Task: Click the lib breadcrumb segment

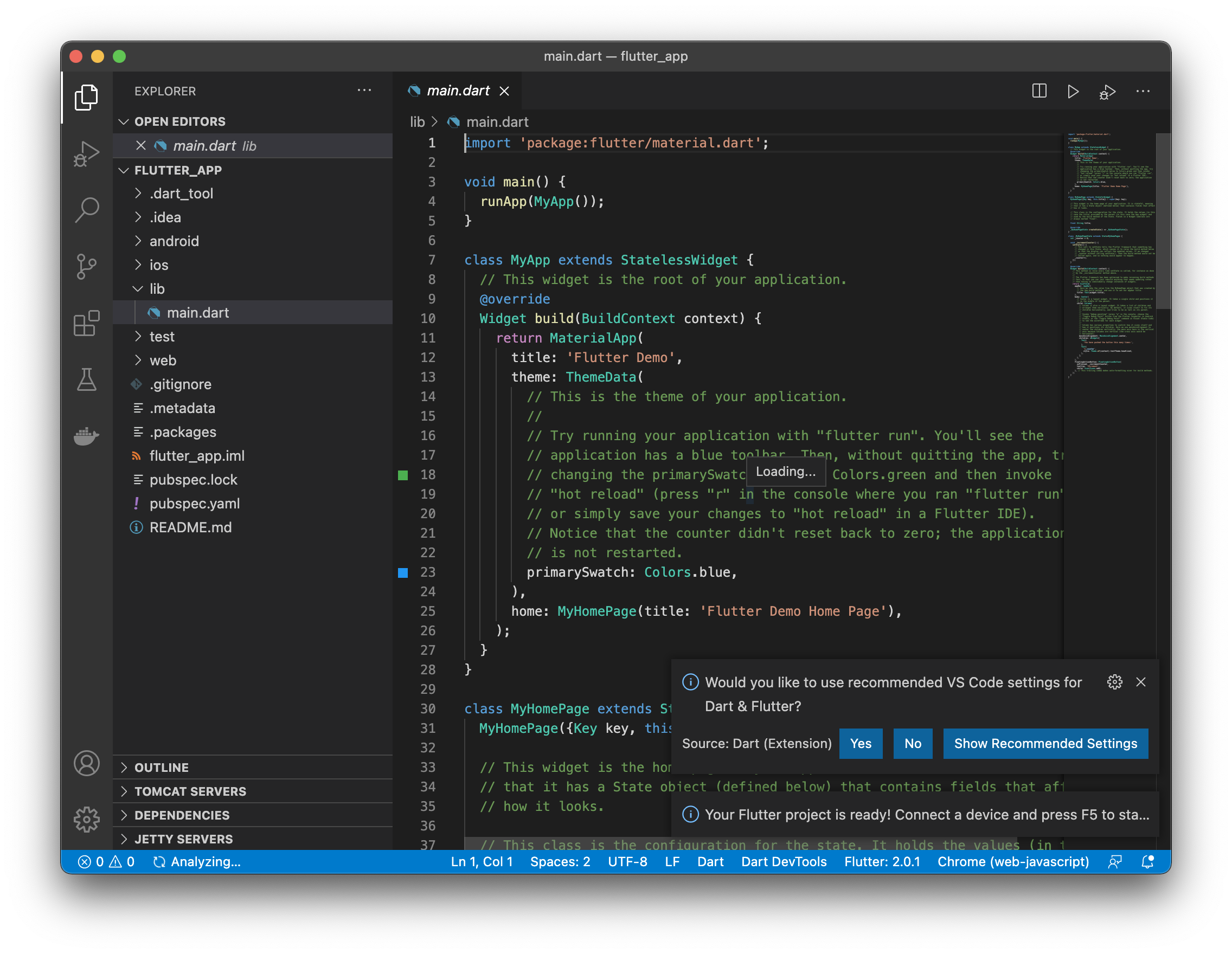Action: click(418, 122)
